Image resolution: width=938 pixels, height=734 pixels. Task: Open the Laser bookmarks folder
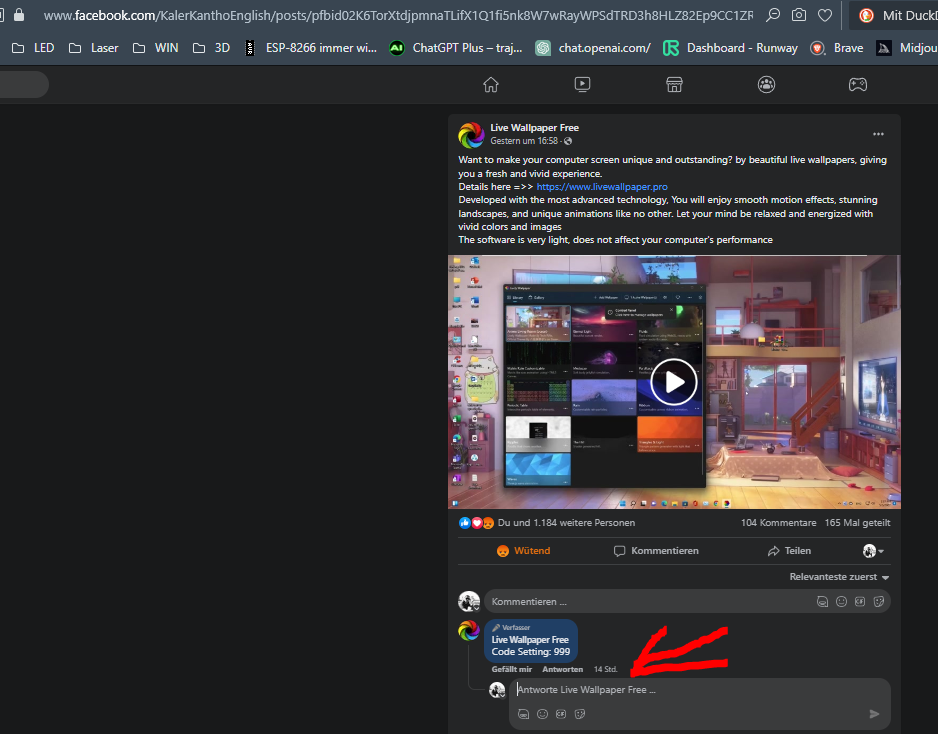point(93,48)
